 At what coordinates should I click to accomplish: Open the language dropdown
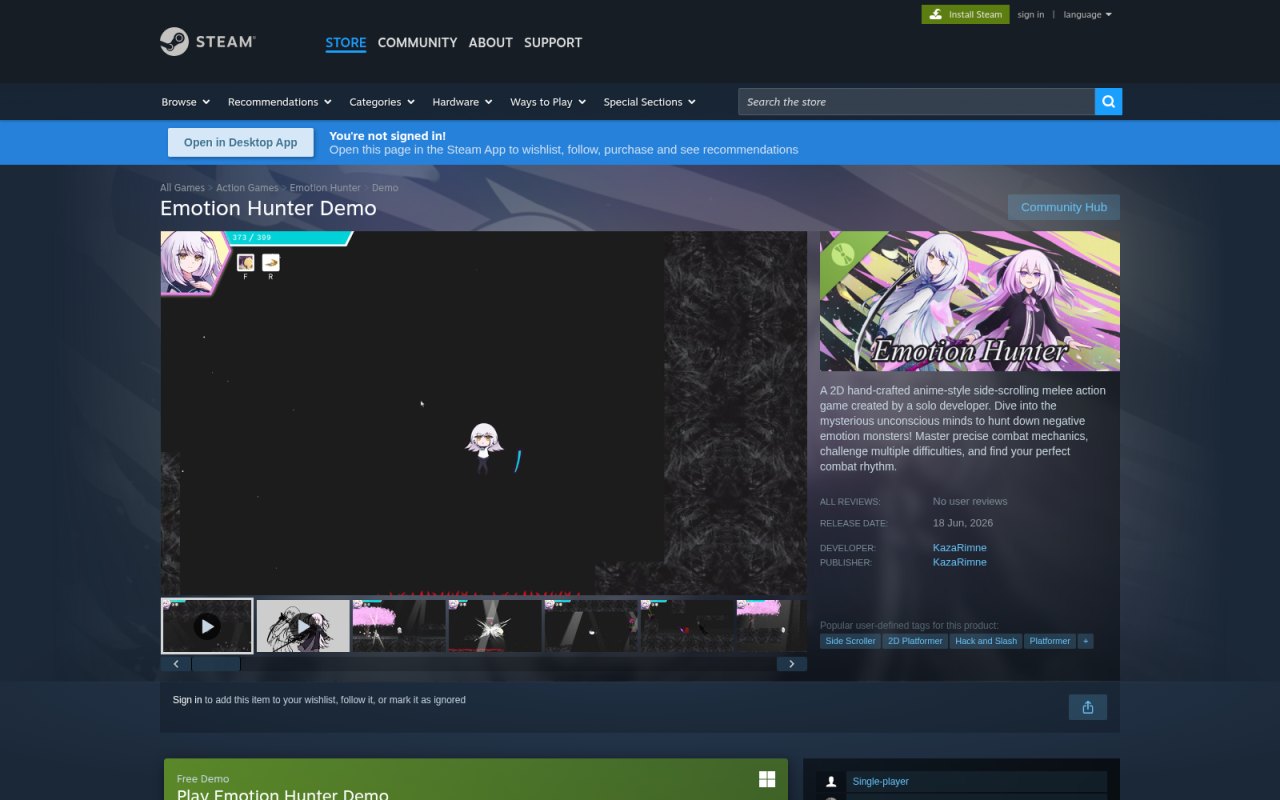(x=1087, y=14)
